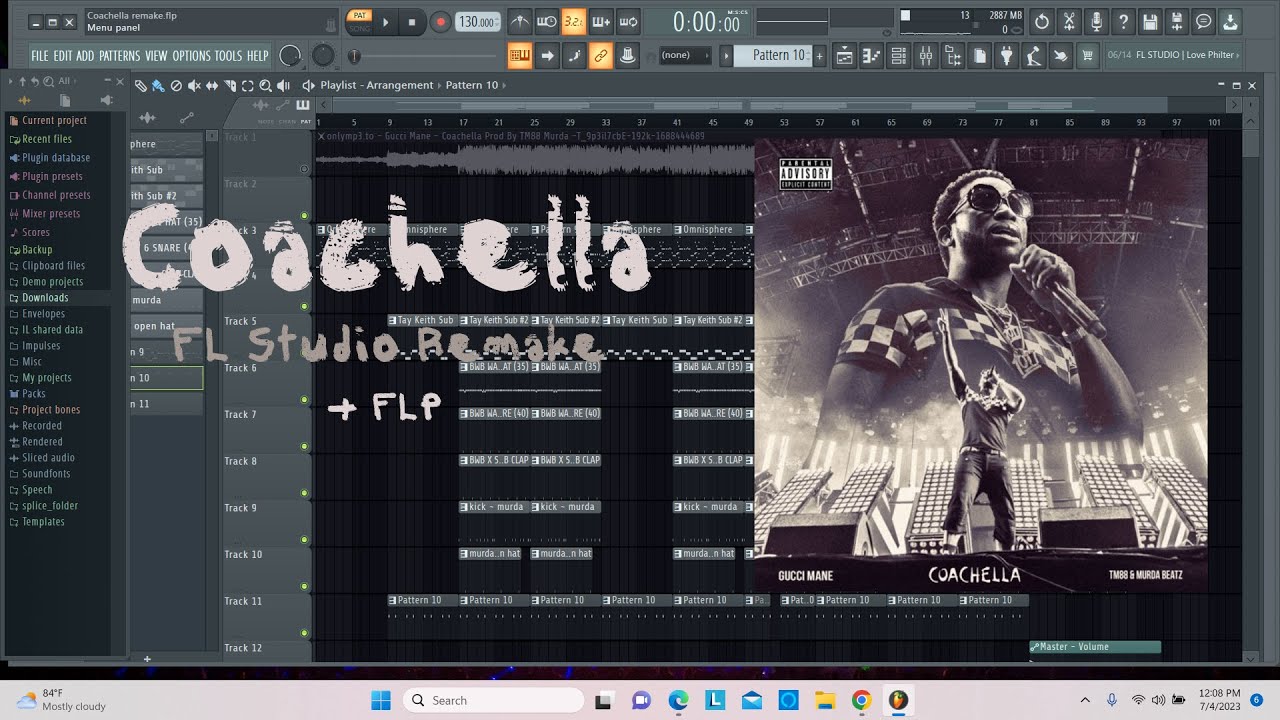The image size is (1280, 720).
Task: Click the 130.000 tempo field
Action: (479, 22)
